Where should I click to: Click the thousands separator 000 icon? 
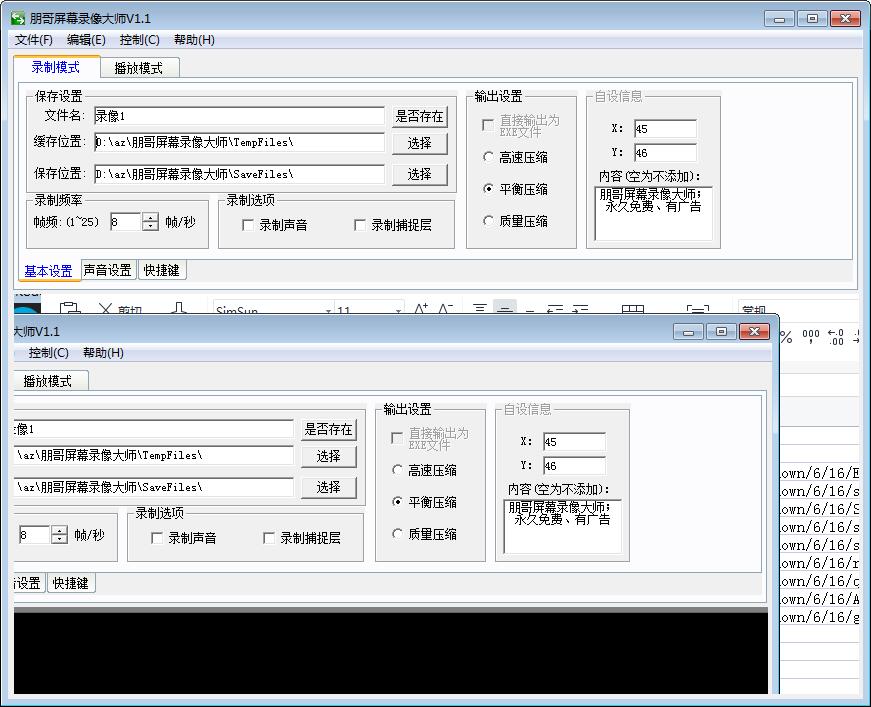[x=811, y=337]
